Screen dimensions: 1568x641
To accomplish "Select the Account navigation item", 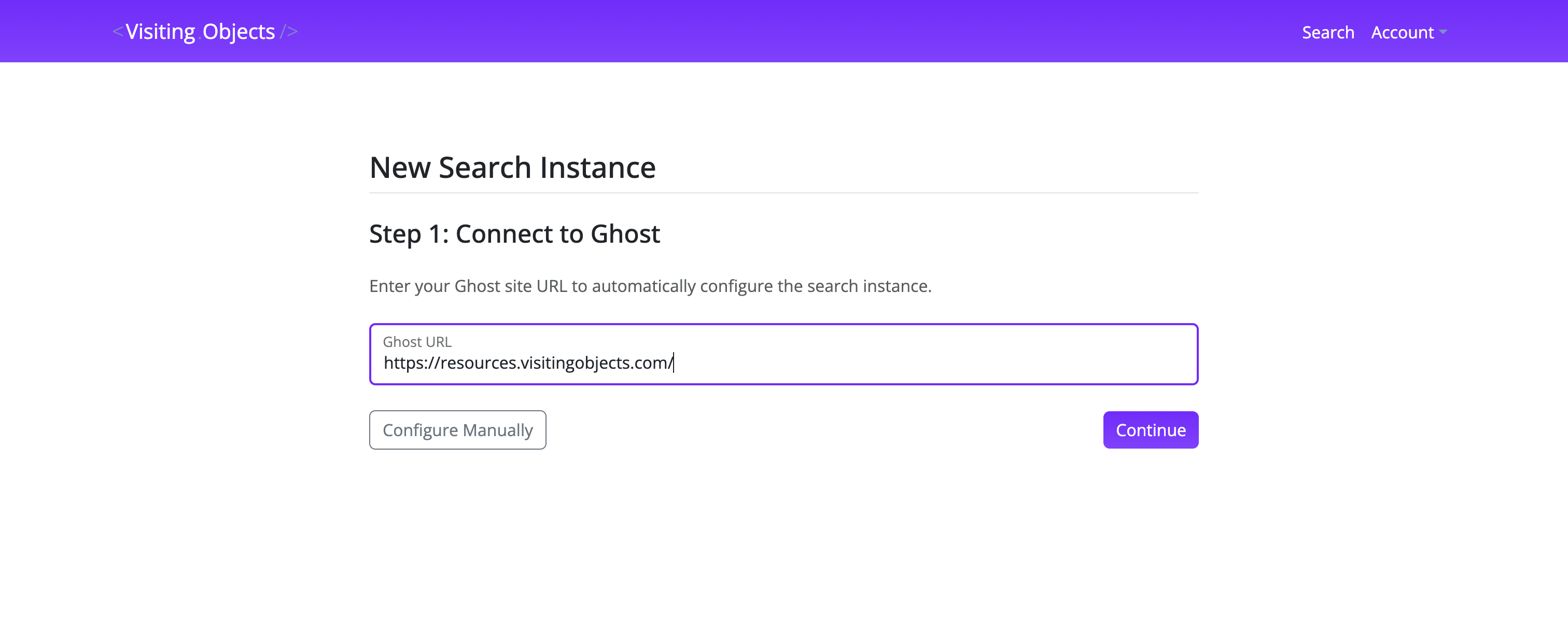I will pyautogui.click(x=1403, y=32).
